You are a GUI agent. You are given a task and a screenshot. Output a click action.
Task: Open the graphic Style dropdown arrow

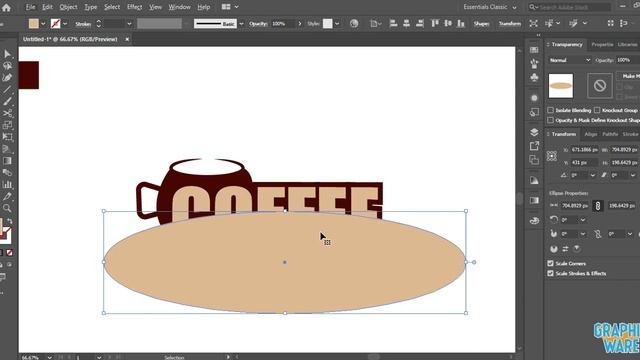[x=337, y=24]
